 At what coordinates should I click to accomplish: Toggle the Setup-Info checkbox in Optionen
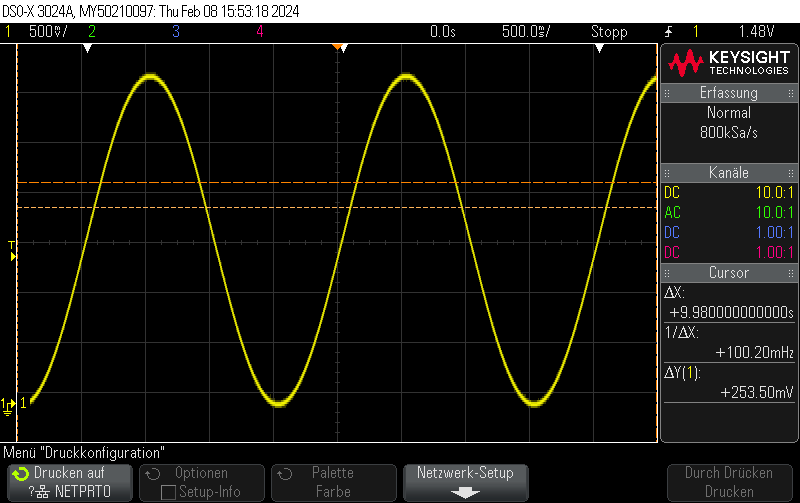[x=168, y=492]
